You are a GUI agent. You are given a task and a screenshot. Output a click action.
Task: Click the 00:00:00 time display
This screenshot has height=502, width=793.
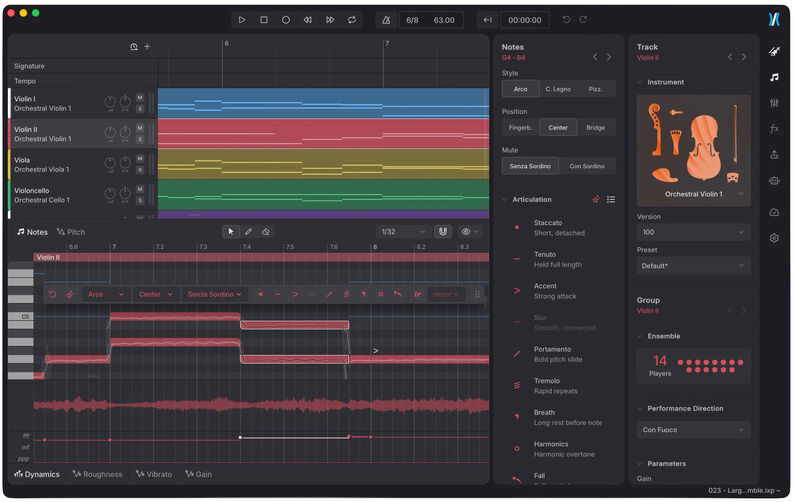click(x=524, y=20)
